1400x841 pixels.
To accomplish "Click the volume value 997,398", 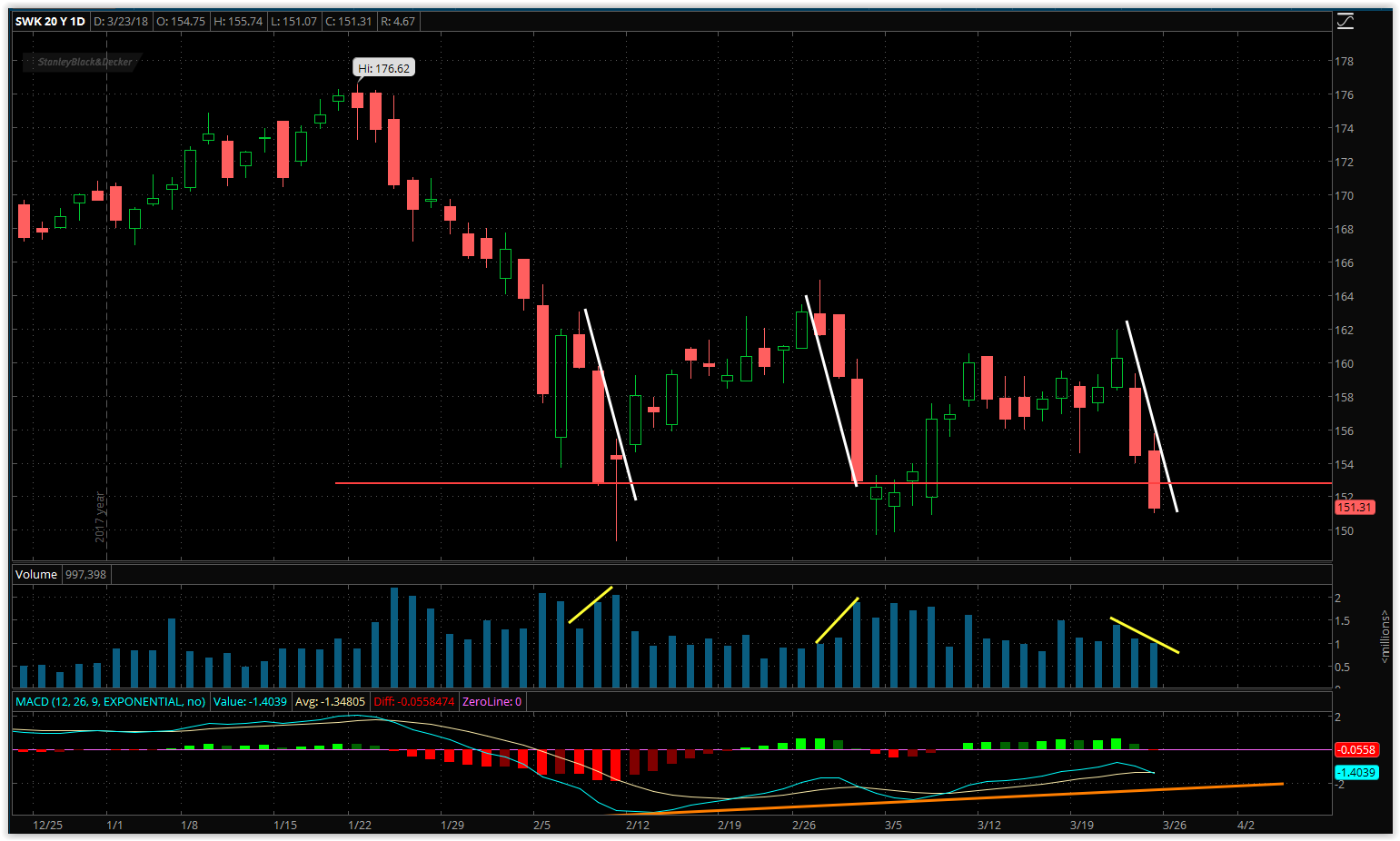I will click(x=85, y=574).
